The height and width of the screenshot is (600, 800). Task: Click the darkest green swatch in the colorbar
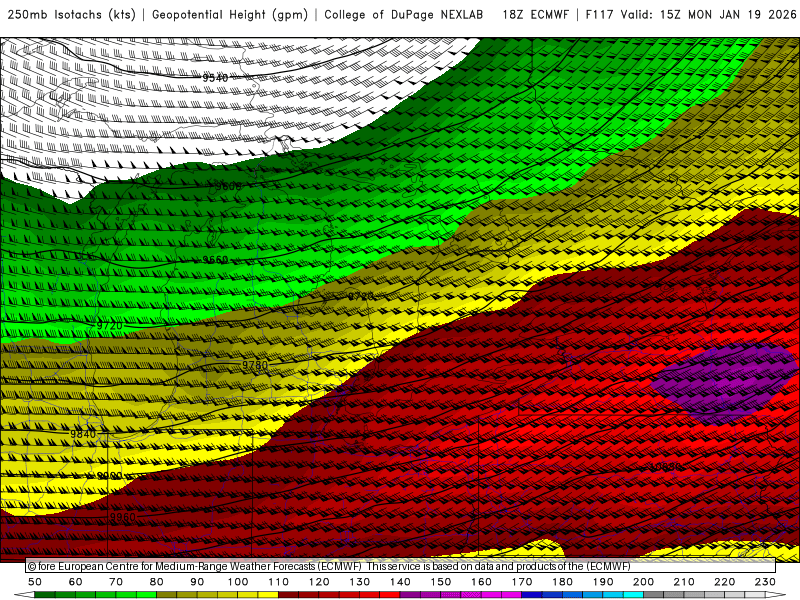coord(44,595)
